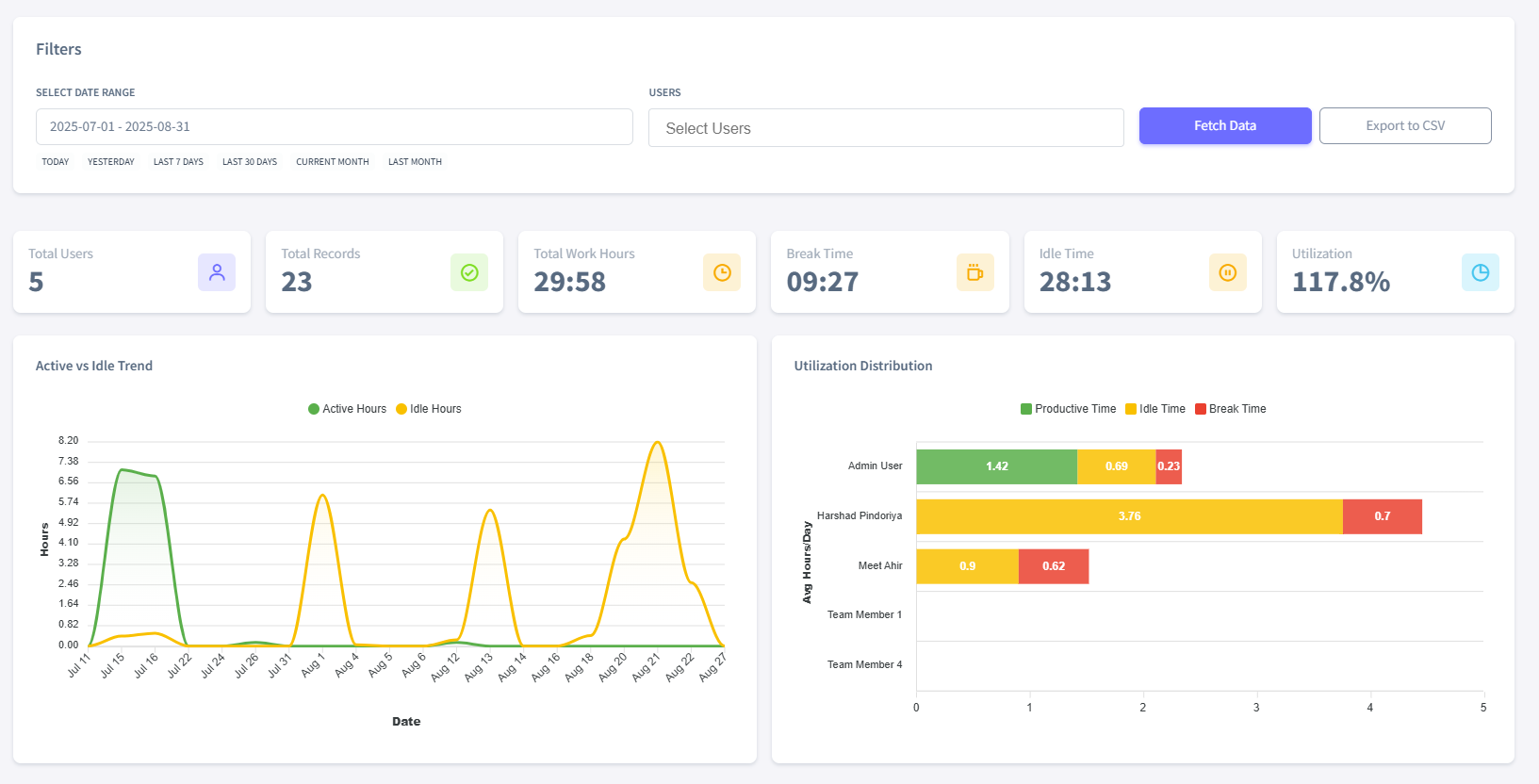
Task: Toggle Break Time legend in distribution chart
Action: (1230, 409)
